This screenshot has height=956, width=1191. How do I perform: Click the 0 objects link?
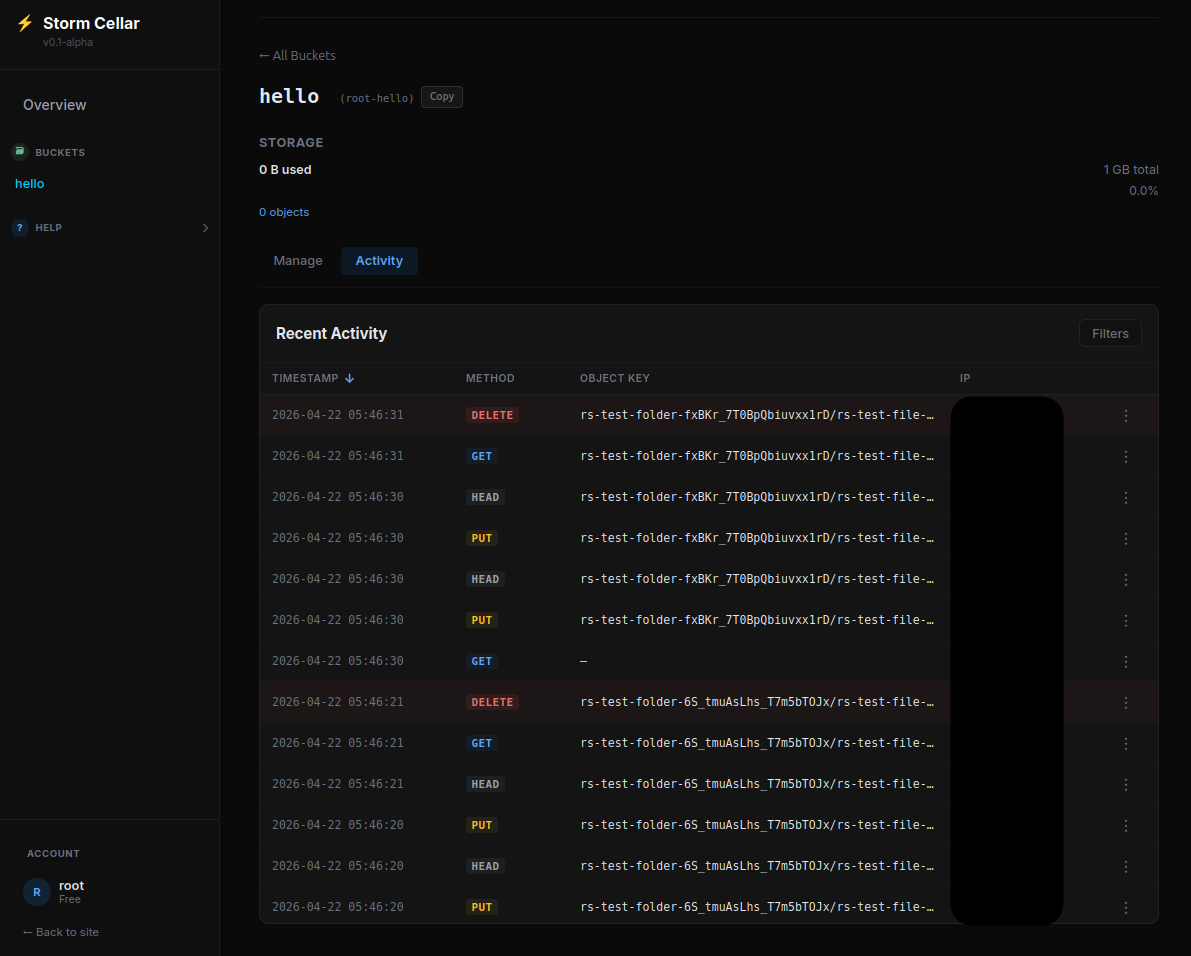[x=284, y=212]
